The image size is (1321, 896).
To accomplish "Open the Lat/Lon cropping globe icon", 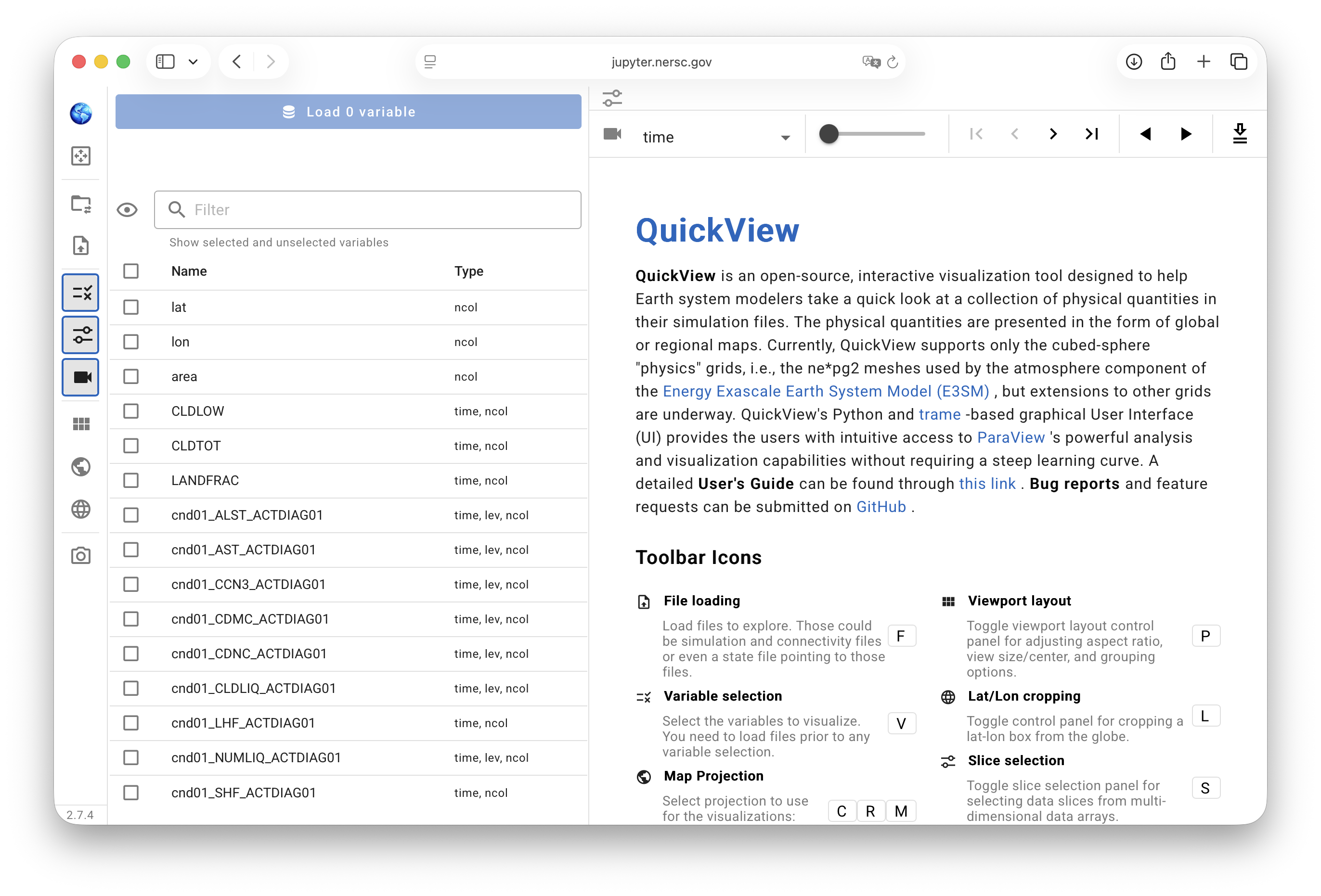I will (x=81, y=509).
